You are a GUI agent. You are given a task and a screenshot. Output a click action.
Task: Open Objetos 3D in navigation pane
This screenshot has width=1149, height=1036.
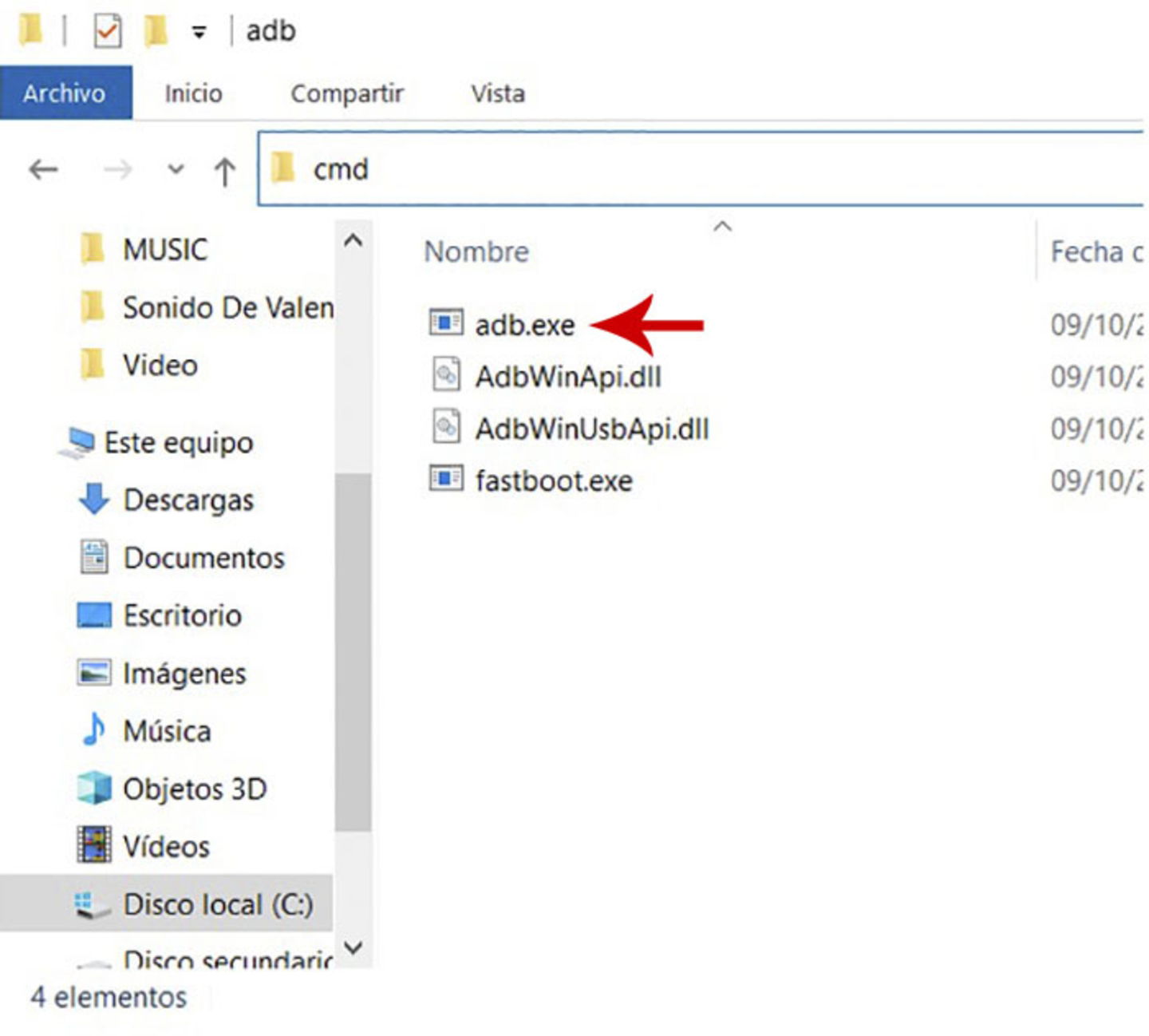(x=195, y=789)
